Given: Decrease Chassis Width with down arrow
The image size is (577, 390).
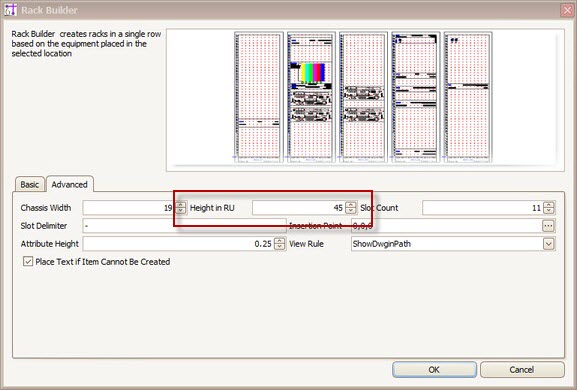Looking at the screenshot, I should tap(180, 211).
